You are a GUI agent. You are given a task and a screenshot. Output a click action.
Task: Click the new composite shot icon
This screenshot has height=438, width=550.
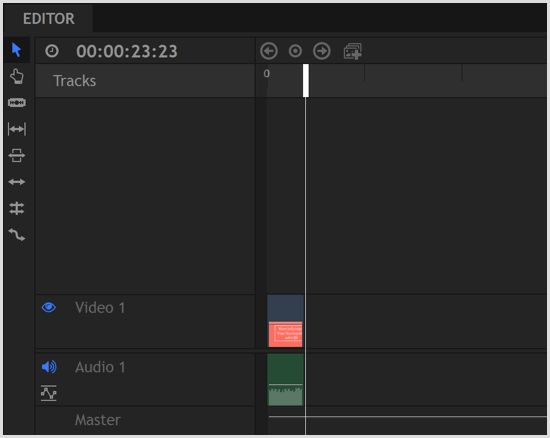[353, 51]
